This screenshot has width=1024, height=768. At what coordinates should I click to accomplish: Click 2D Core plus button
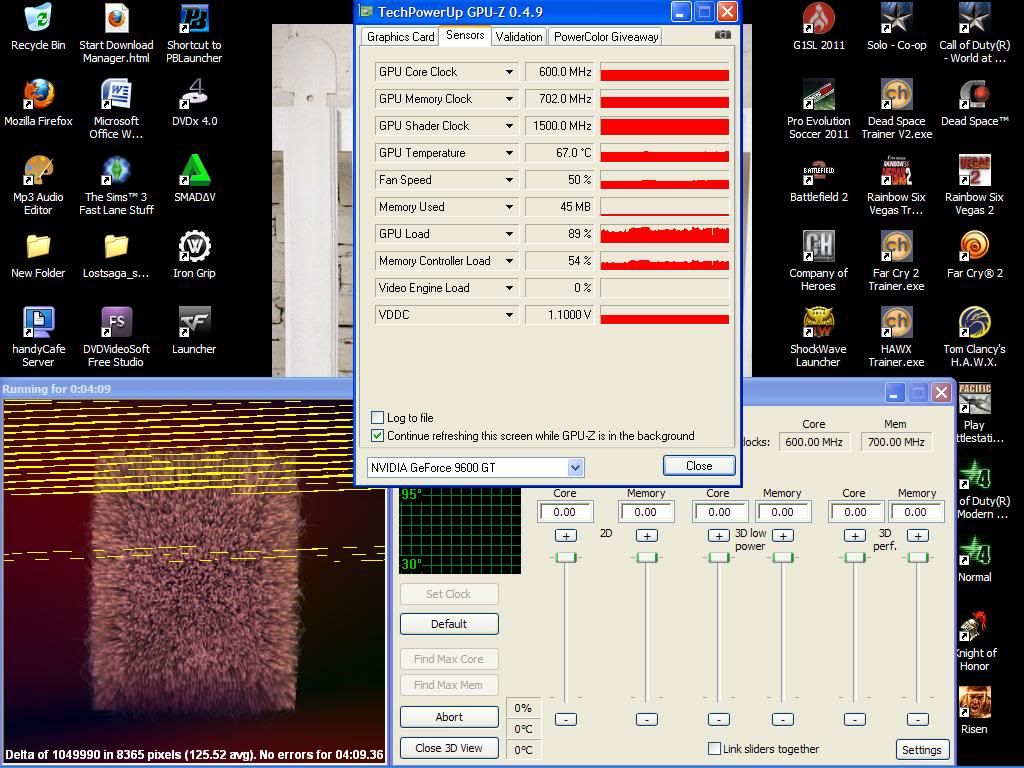click(566, 536)
